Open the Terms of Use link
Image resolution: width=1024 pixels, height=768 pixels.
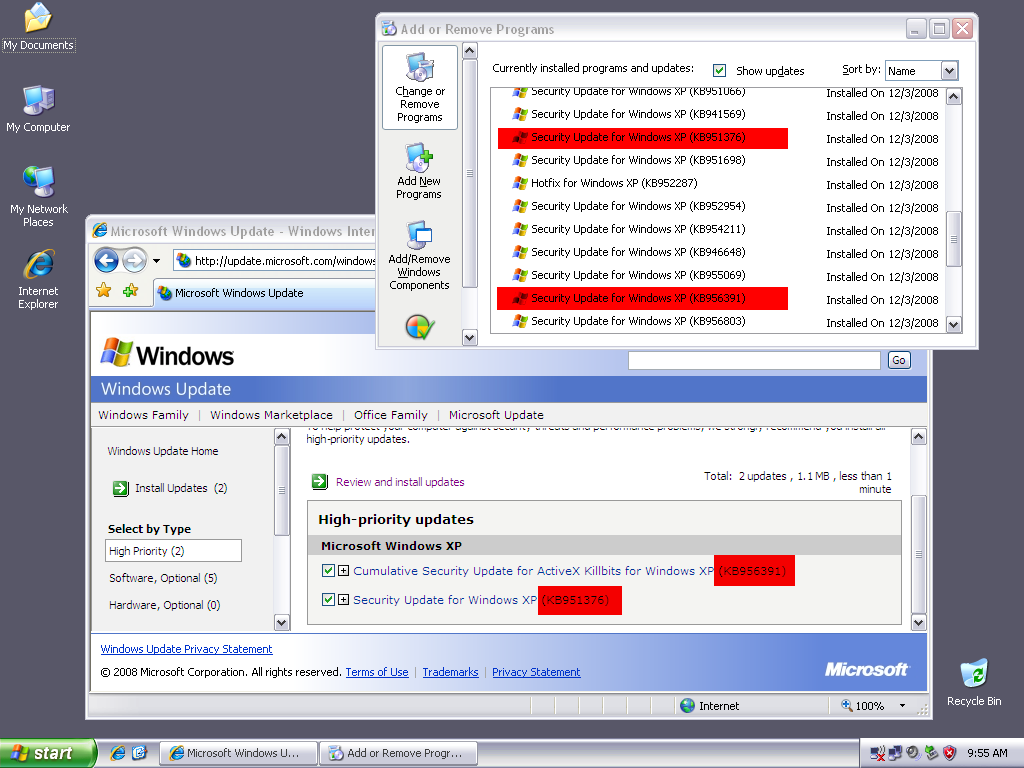377,672
